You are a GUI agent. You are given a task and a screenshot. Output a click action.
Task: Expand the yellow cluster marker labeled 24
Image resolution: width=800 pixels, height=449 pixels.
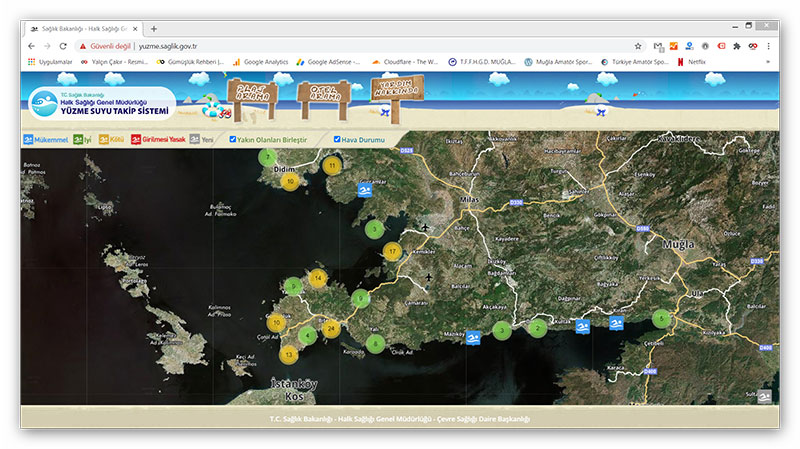point(331,327)
